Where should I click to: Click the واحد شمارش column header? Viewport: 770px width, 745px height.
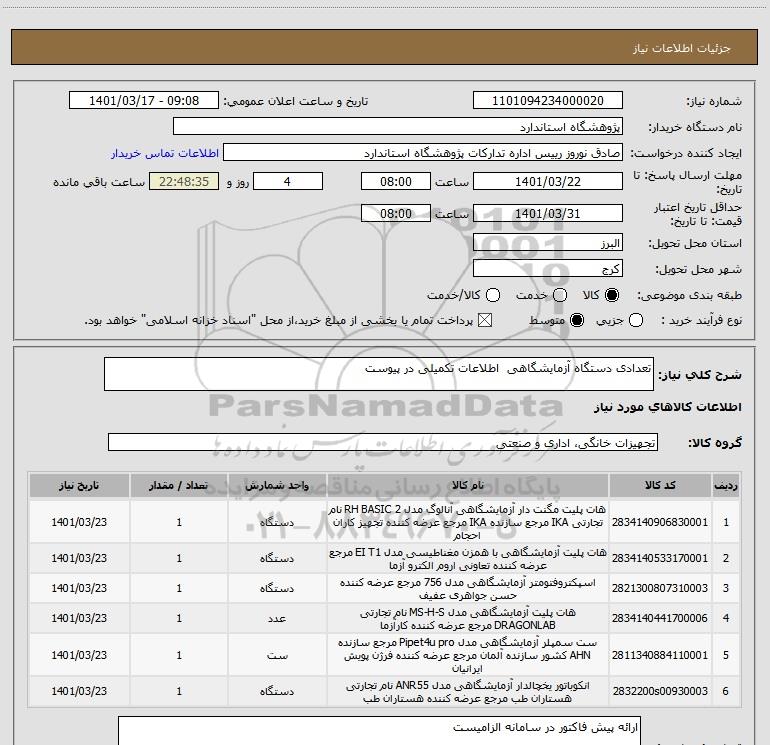click(277, 486)
